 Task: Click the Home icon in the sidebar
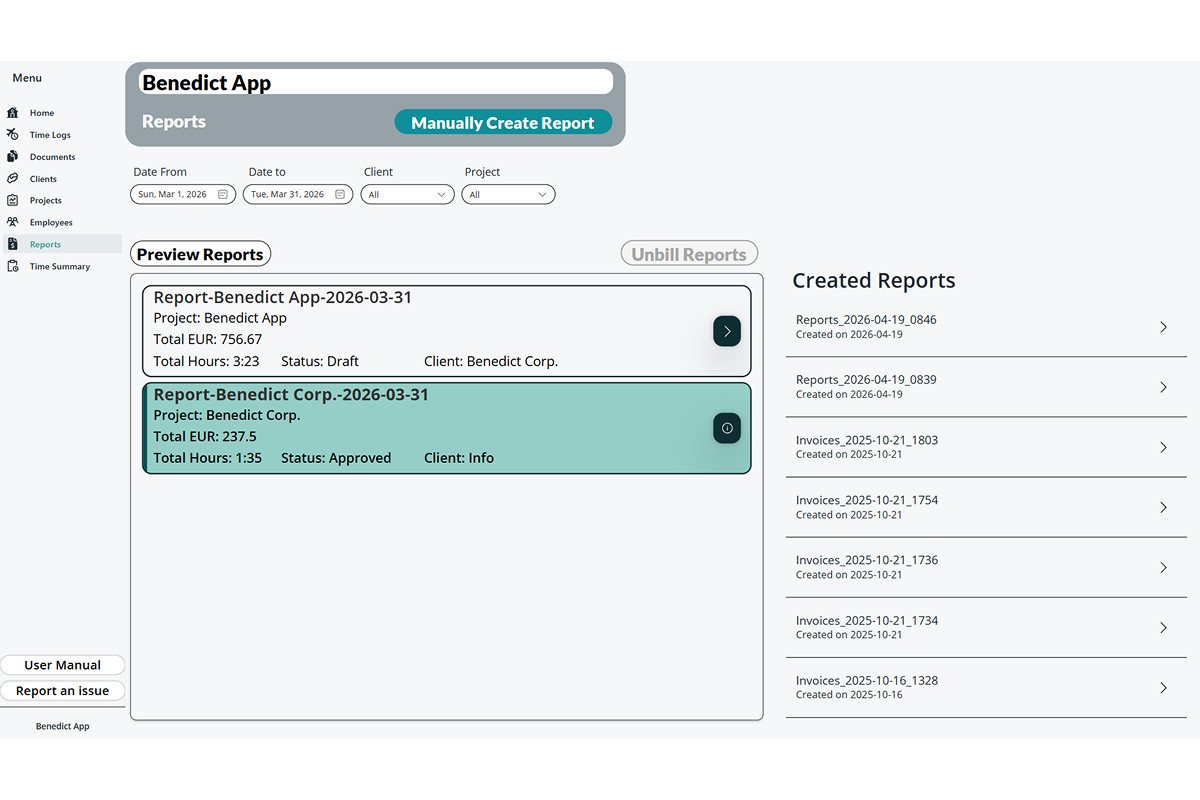pos(12,113)
